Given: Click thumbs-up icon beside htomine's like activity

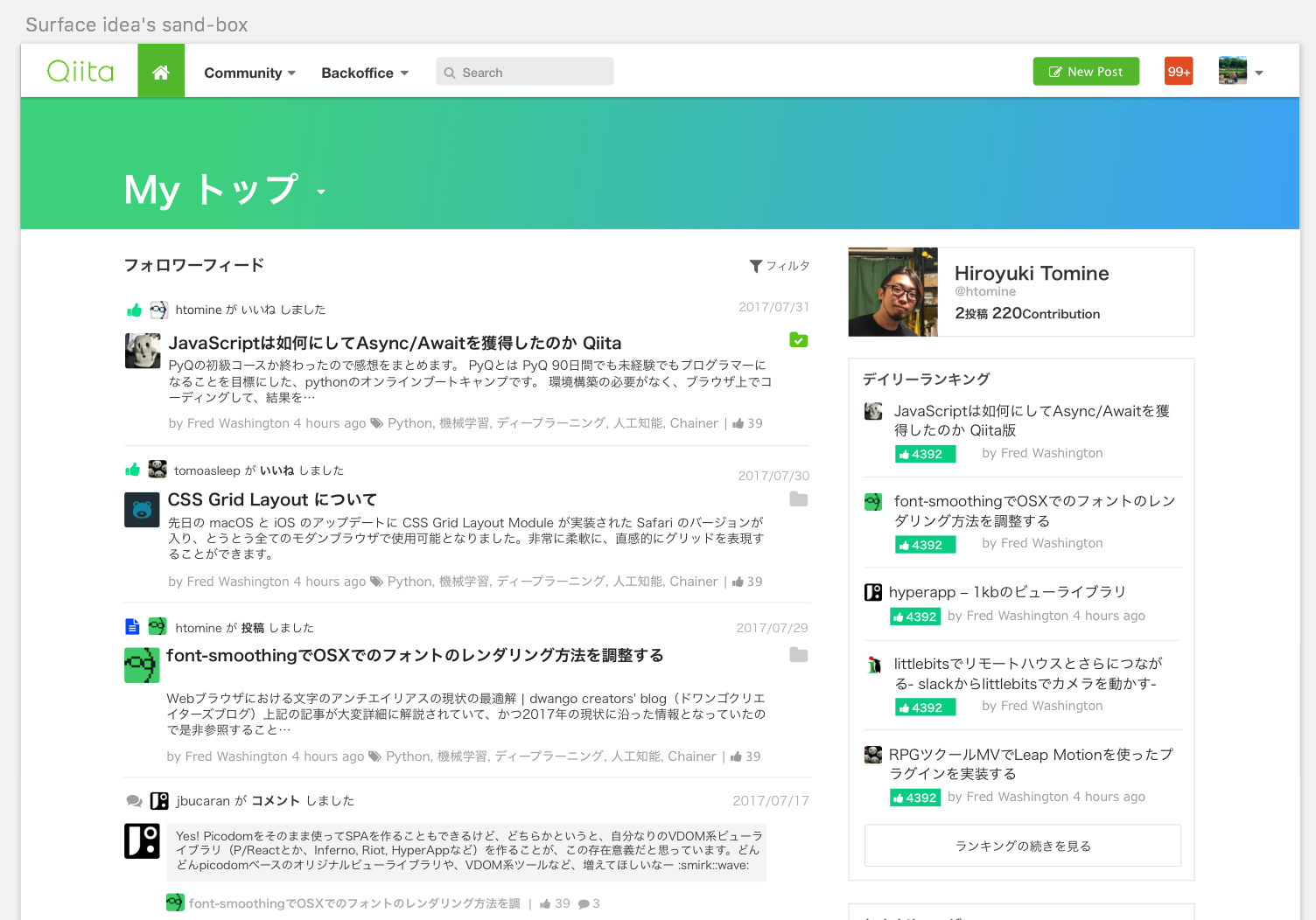Looking at the screenshot, I should pyautogui.click(x=134, y=310).
